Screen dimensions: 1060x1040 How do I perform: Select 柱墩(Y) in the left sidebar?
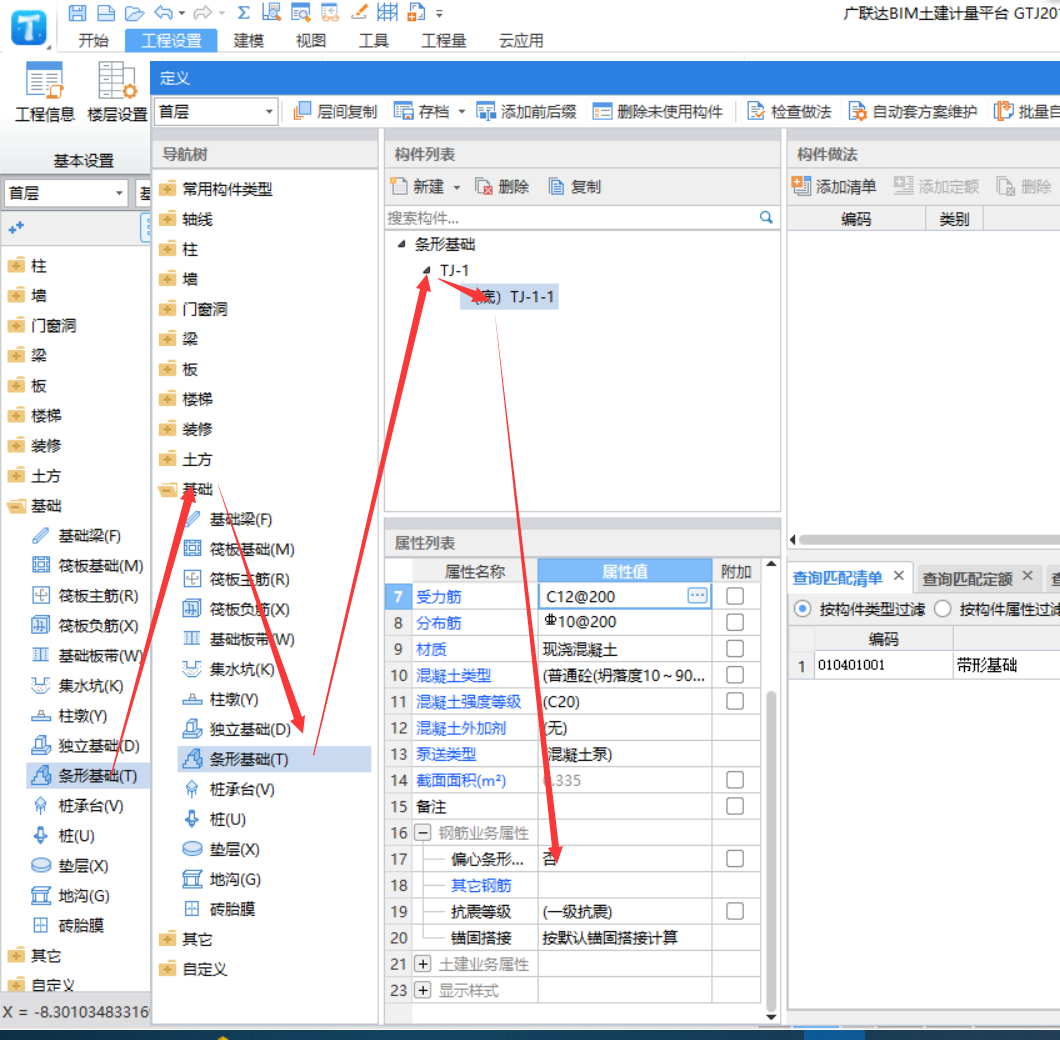point(70,715)
